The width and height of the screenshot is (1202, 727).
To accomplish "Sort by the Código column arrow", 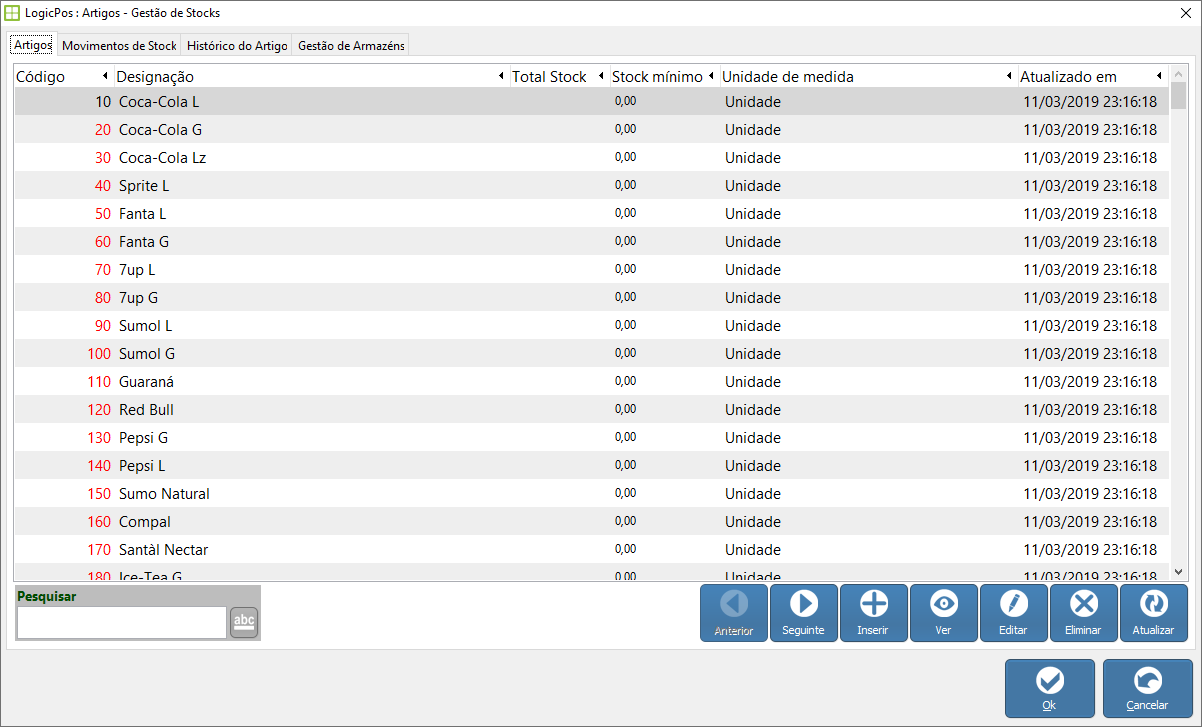I will [105, 77].
